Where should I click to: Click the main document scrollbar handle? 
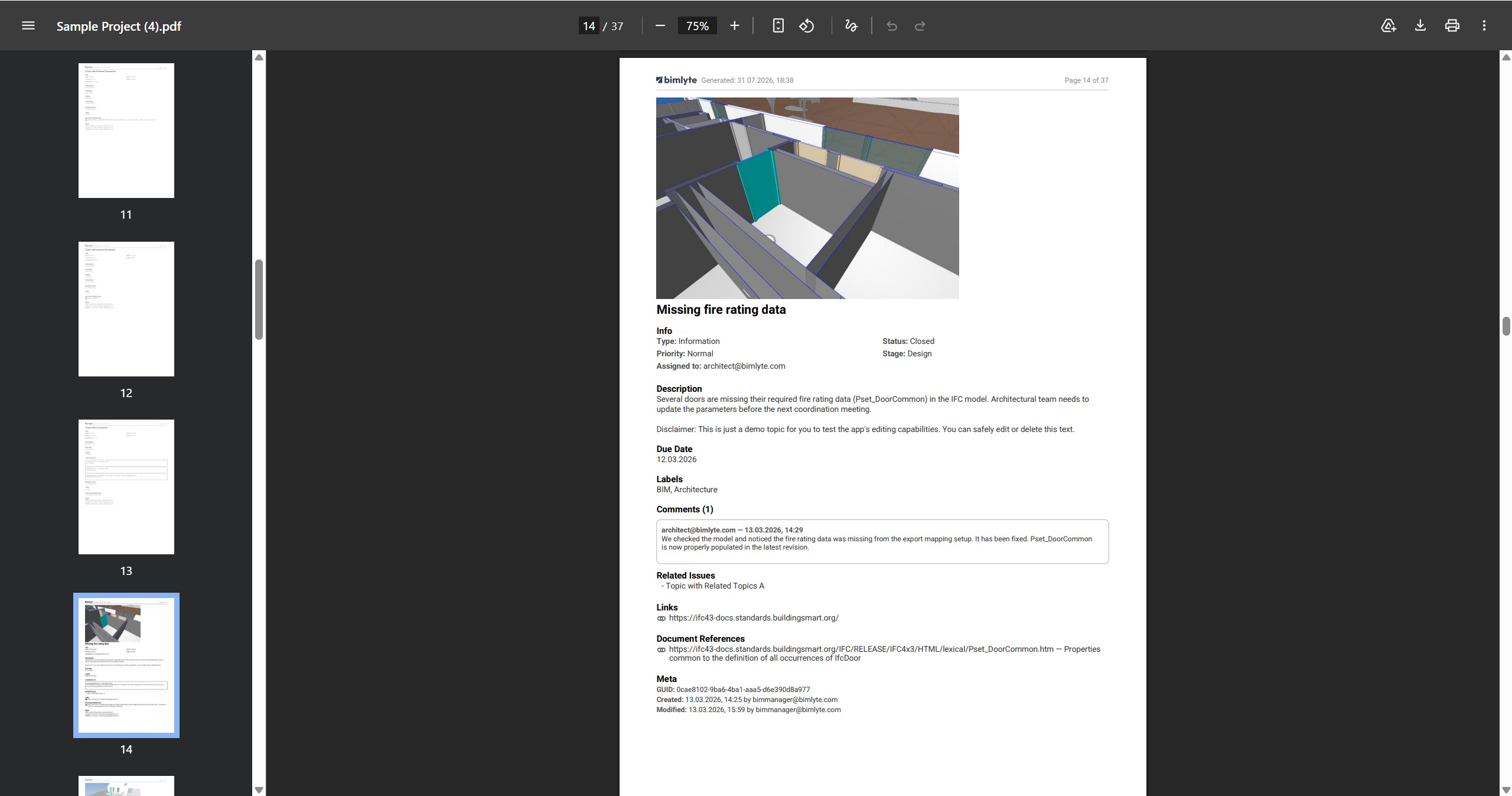(x=1506, y=326)
